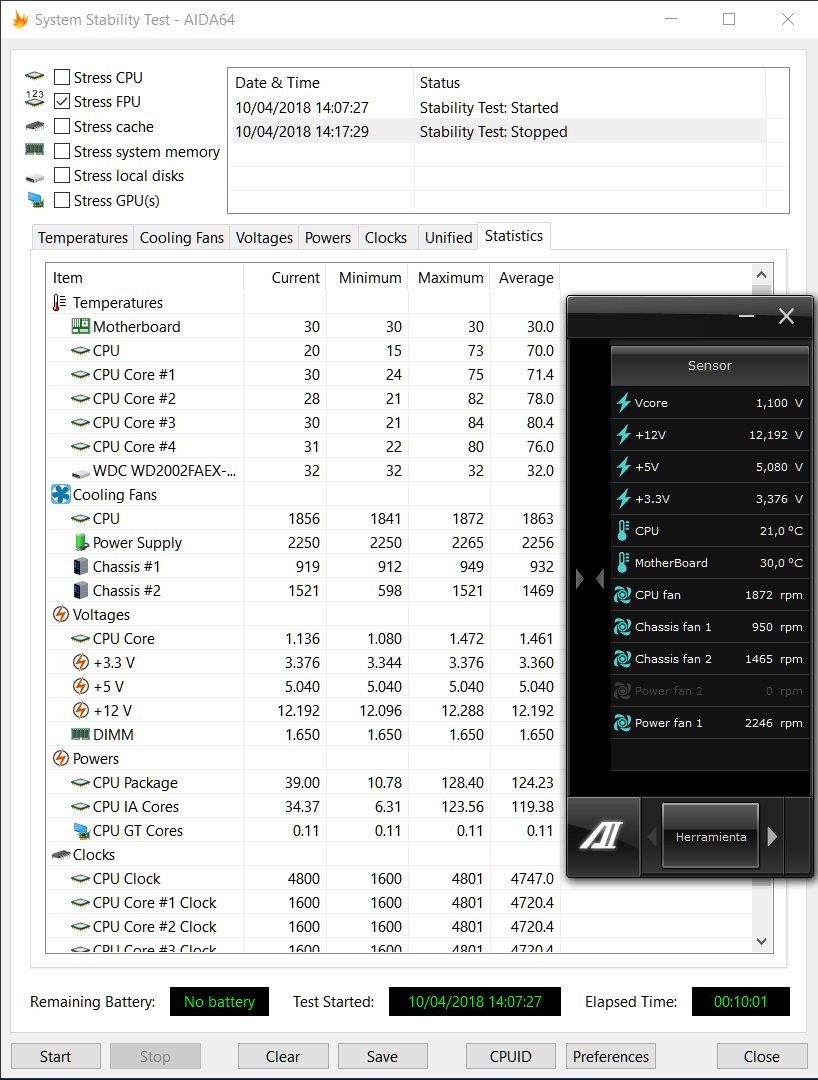
Task: Click the ASUS AI Suite logo icon
Action: pyautogui.click(x=600, y=836)
